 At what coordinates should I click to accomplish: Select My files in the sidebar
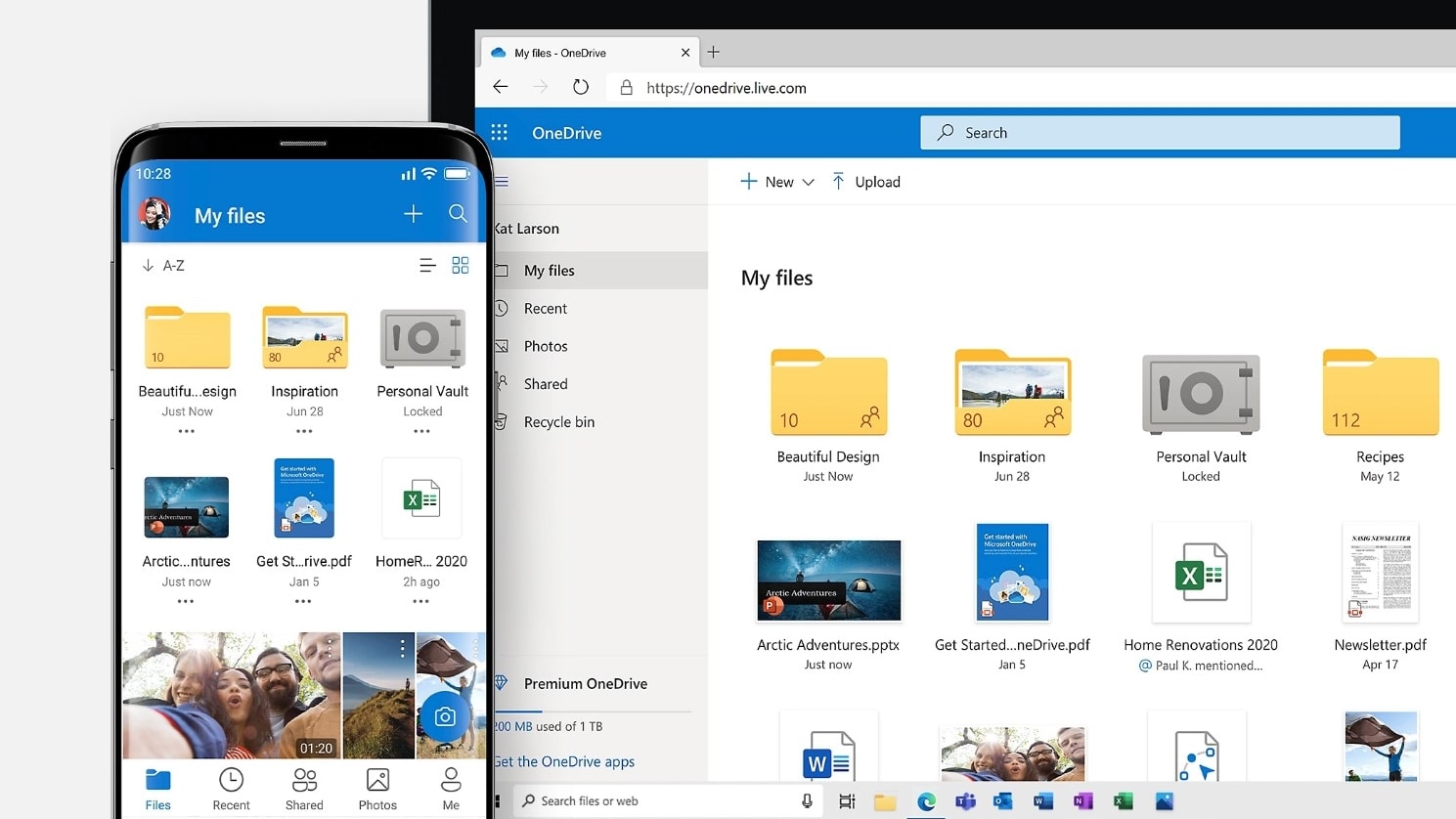click(x=599, y=271)
